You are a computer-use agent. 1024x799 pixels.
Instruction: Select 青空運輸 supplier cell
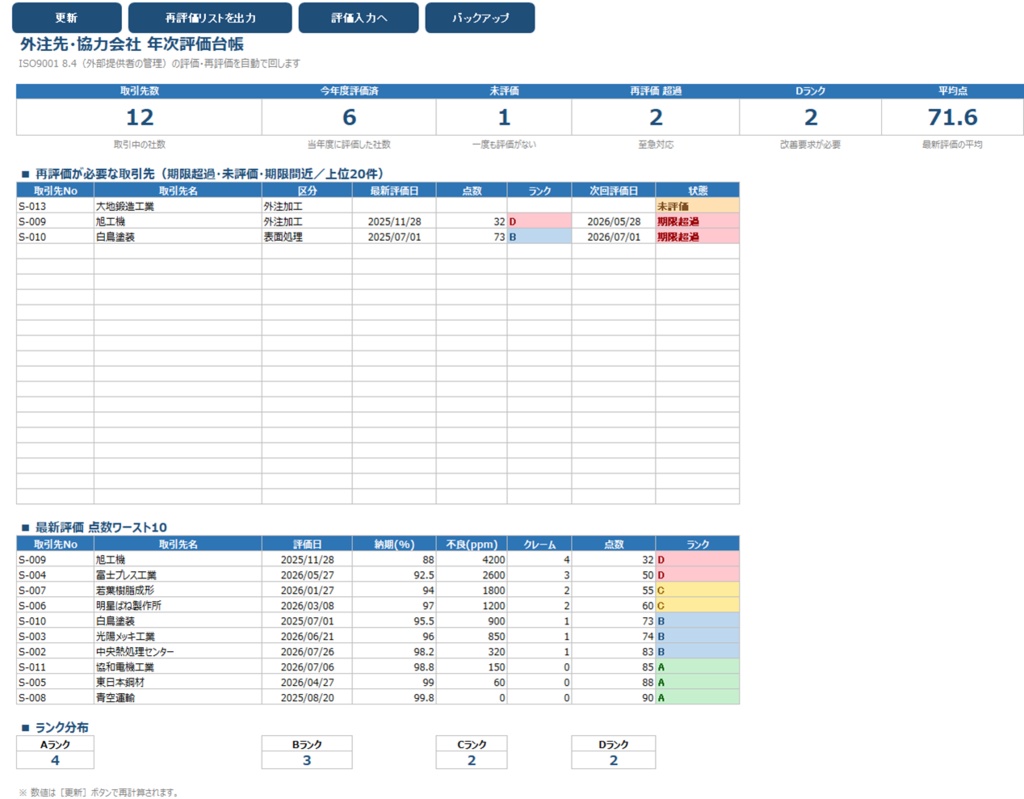(178, 698)
